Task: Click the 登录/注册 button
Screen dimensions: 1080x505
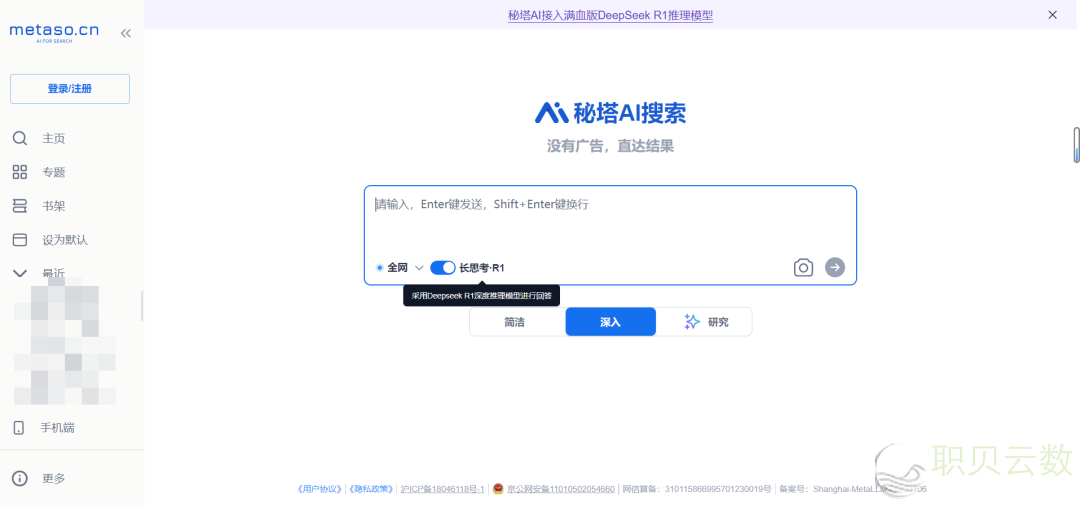Action: coord(70,89)
